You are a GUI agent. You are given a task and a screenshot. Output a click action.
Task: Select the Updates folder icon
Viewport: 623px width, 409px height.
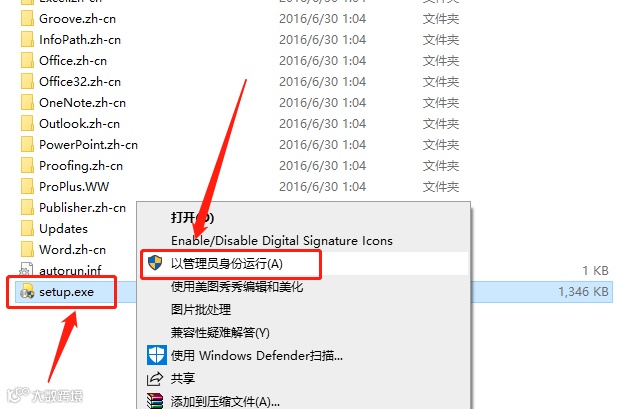(27, 229)
